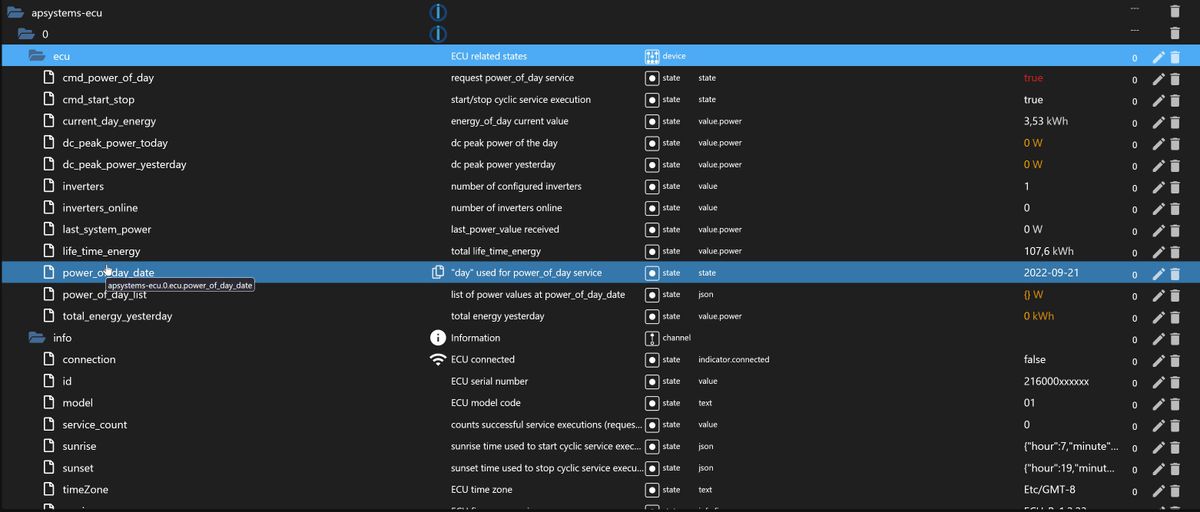Select the inverters_online state row
This screenshot has width=1200, height=512.
pyautogui.click(x=600, y=208)
